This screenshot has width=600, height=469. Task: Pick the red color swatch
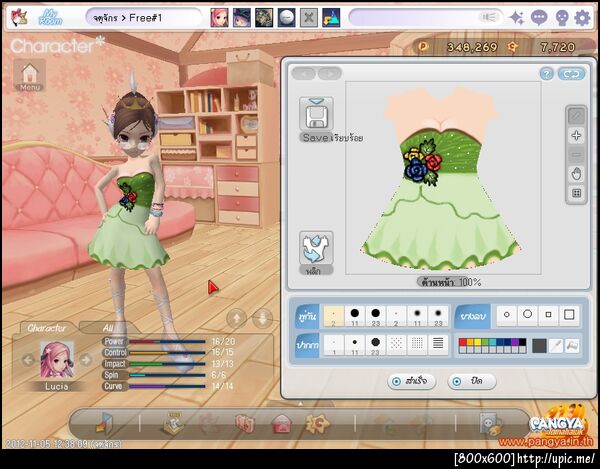pyautogui.click(x=463, y=342)
